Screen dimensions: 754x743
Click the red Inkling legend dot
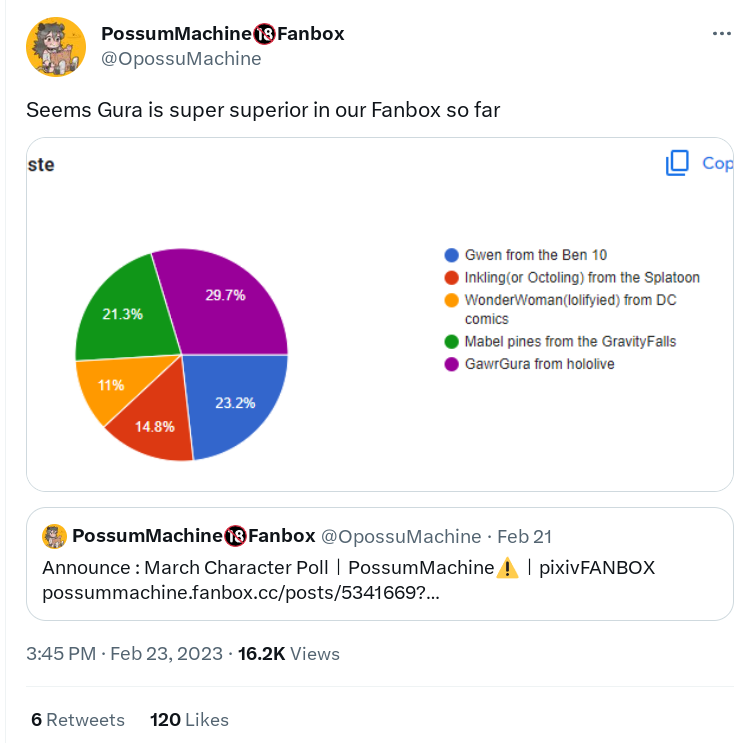(452, 277)
